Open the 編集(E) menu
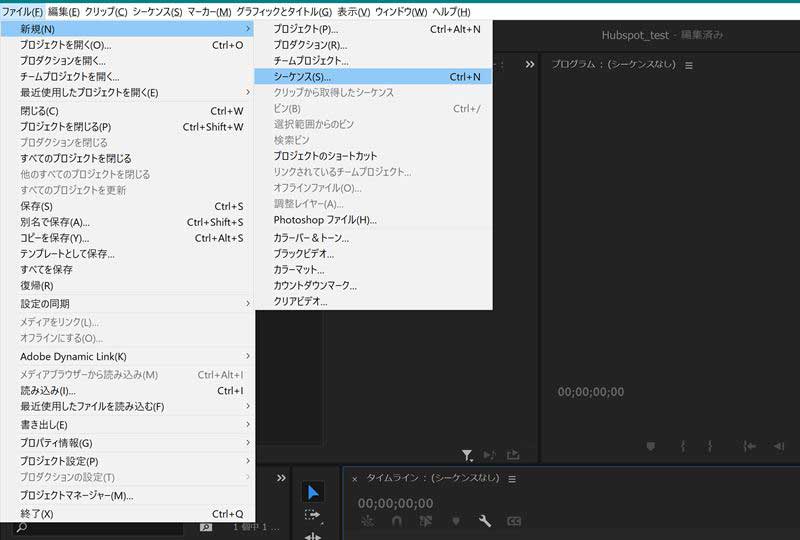 [x=64, y=11]
